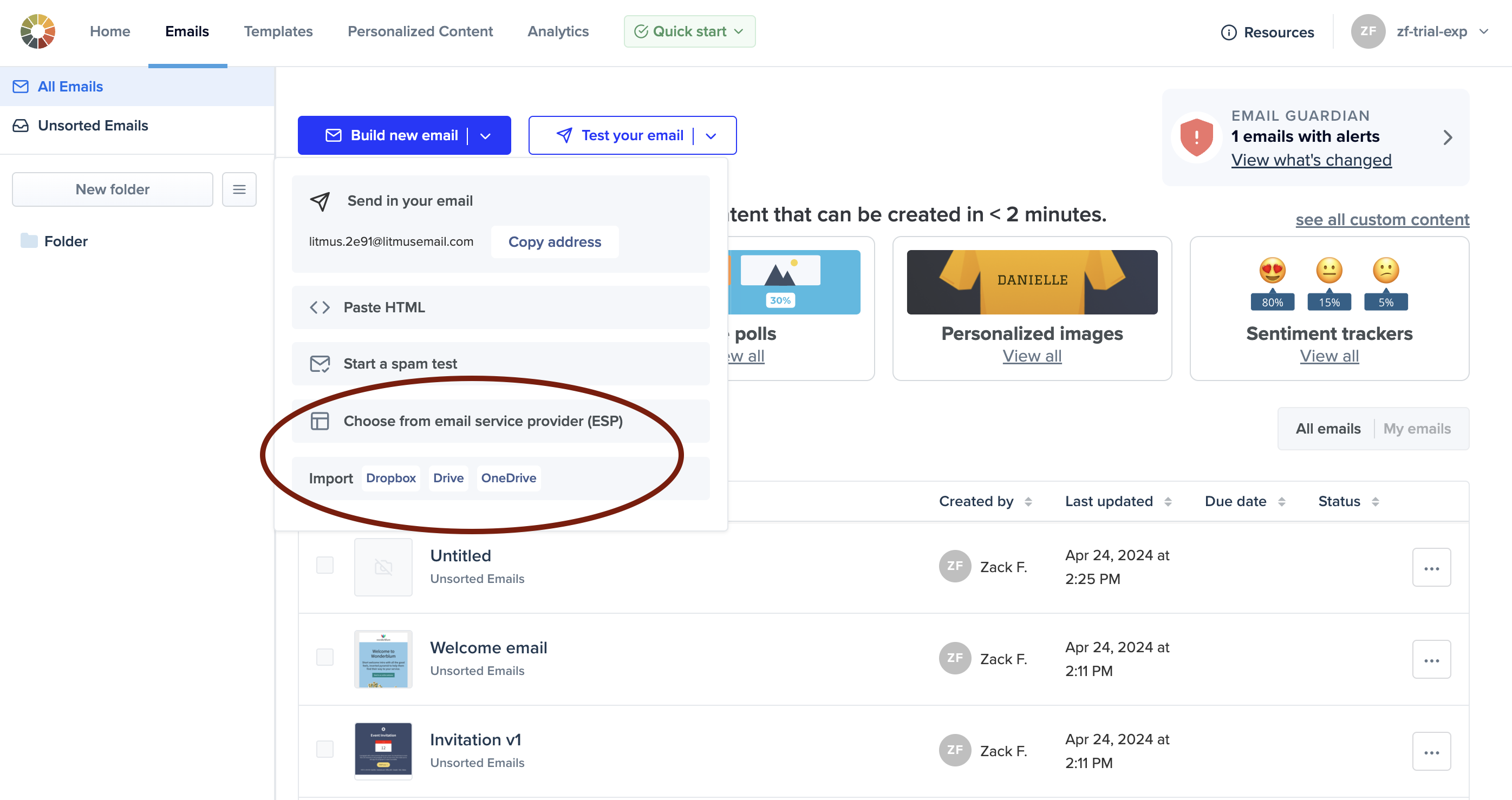Open the Test your email dropdown arrow
This screenshot has height=800, width=1512.
tap(711, 135)
